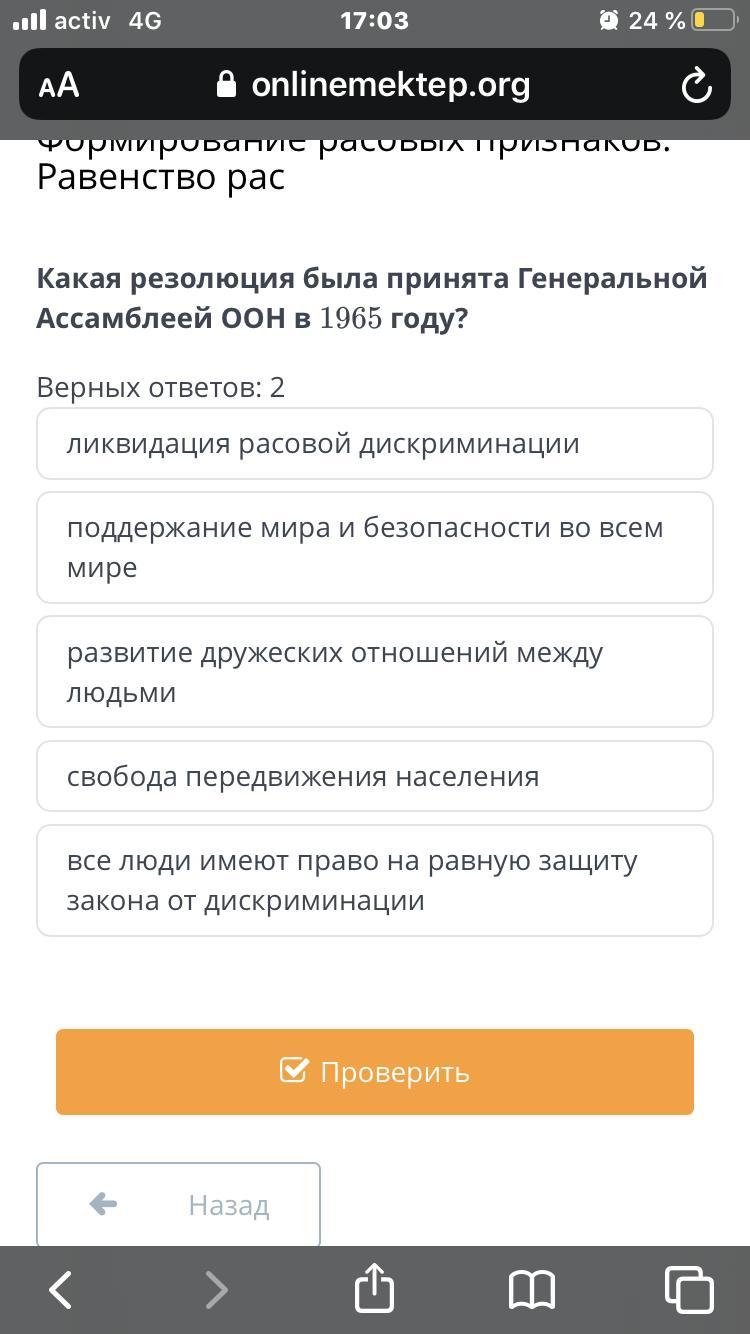The width and height of the screenshot is (750, 1334).
Task: Tap Safari forward arrow in bottom bar
Action: point(216,1290)
